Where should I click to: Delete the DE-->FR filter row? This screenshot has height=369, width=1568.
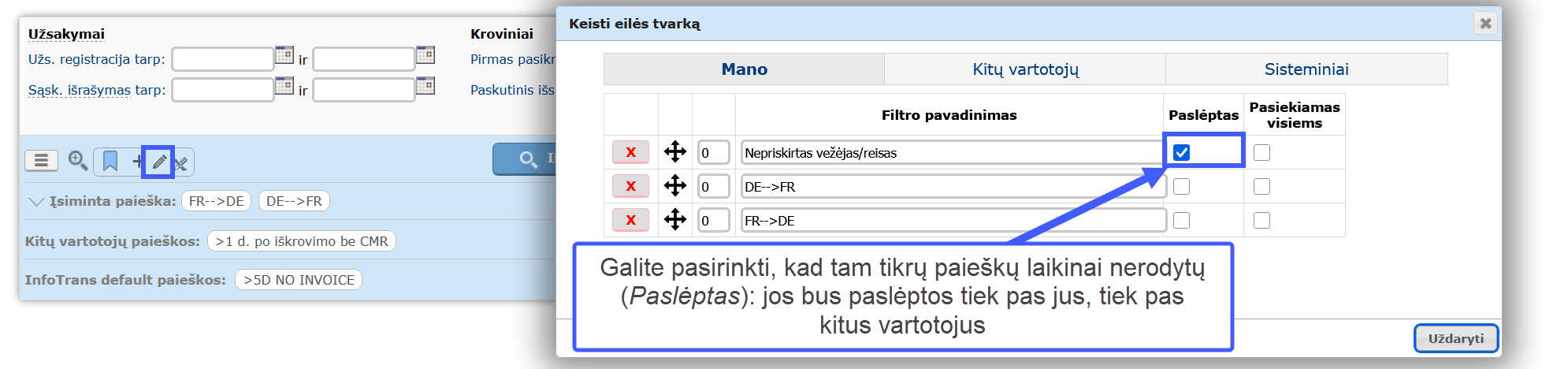630,186
